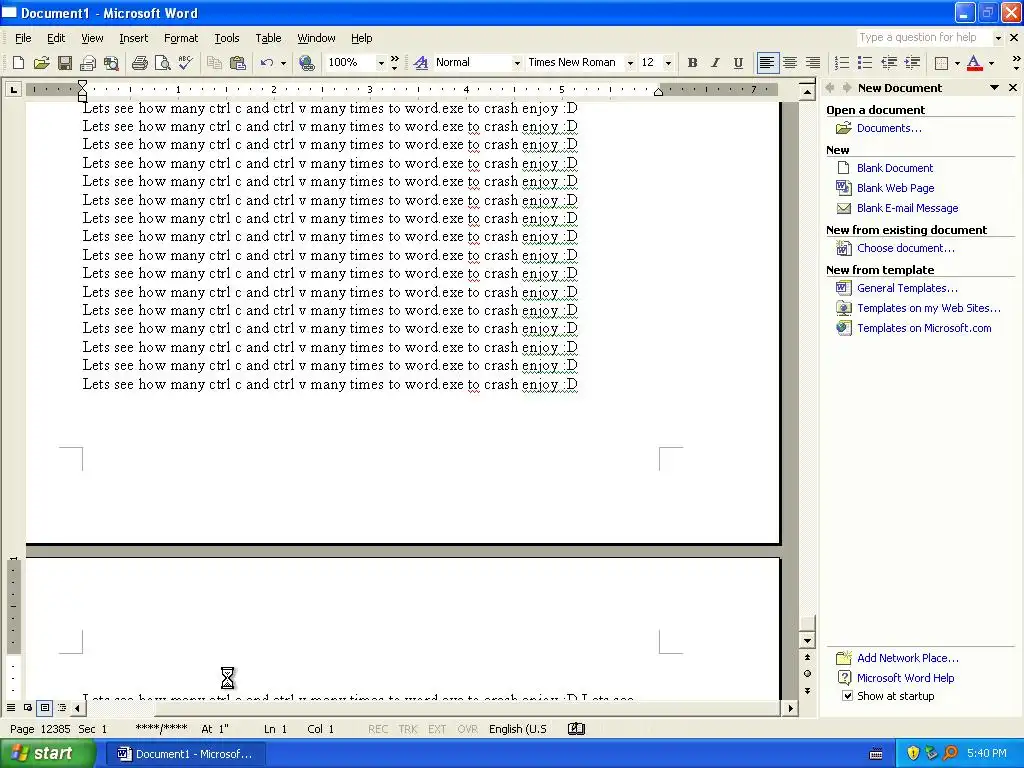Apply bulleted list formatting

[x=865, y=63]
